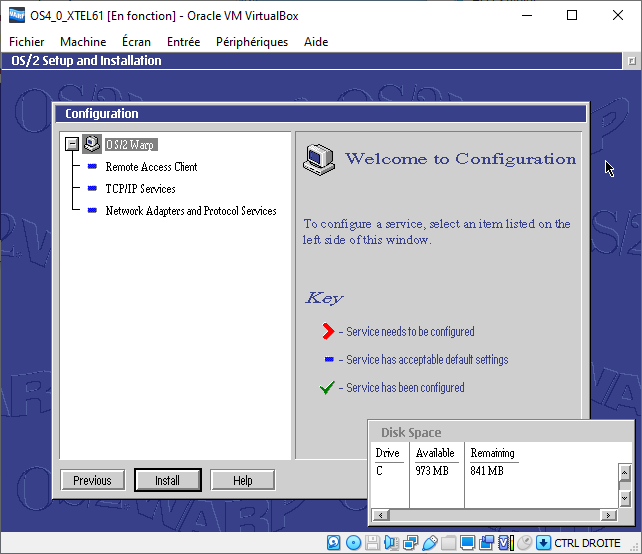Click the optical disc status icon

point(354,543)
